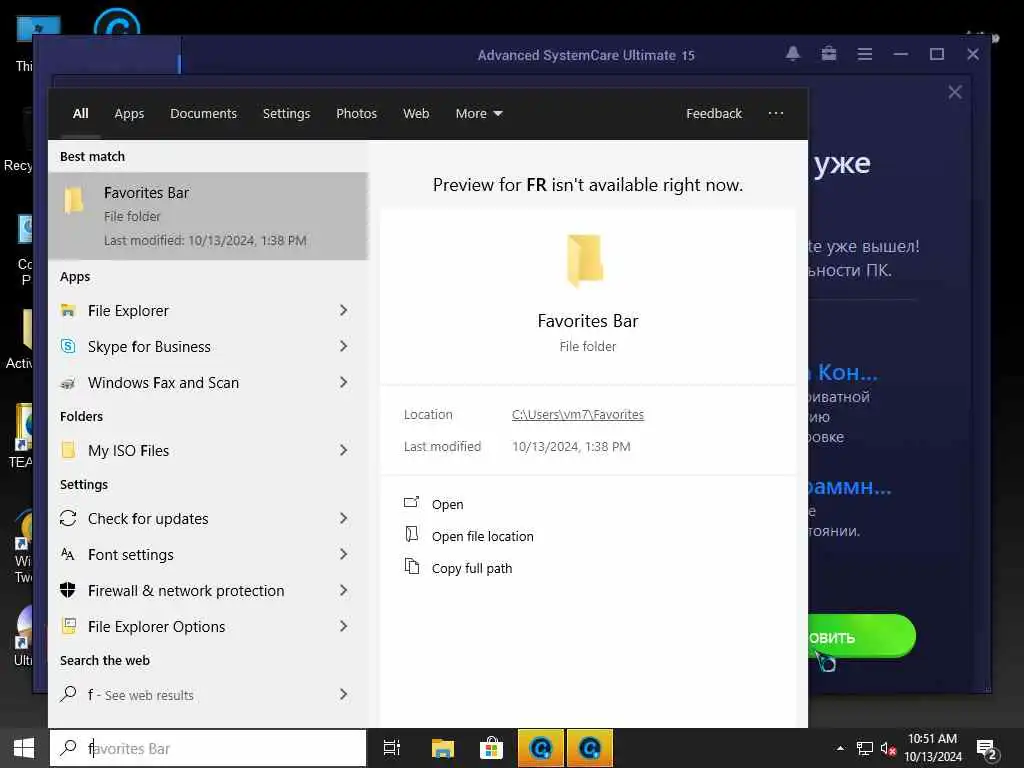
Task: Switch to the Apps search tab
Action: click(129, 114)
